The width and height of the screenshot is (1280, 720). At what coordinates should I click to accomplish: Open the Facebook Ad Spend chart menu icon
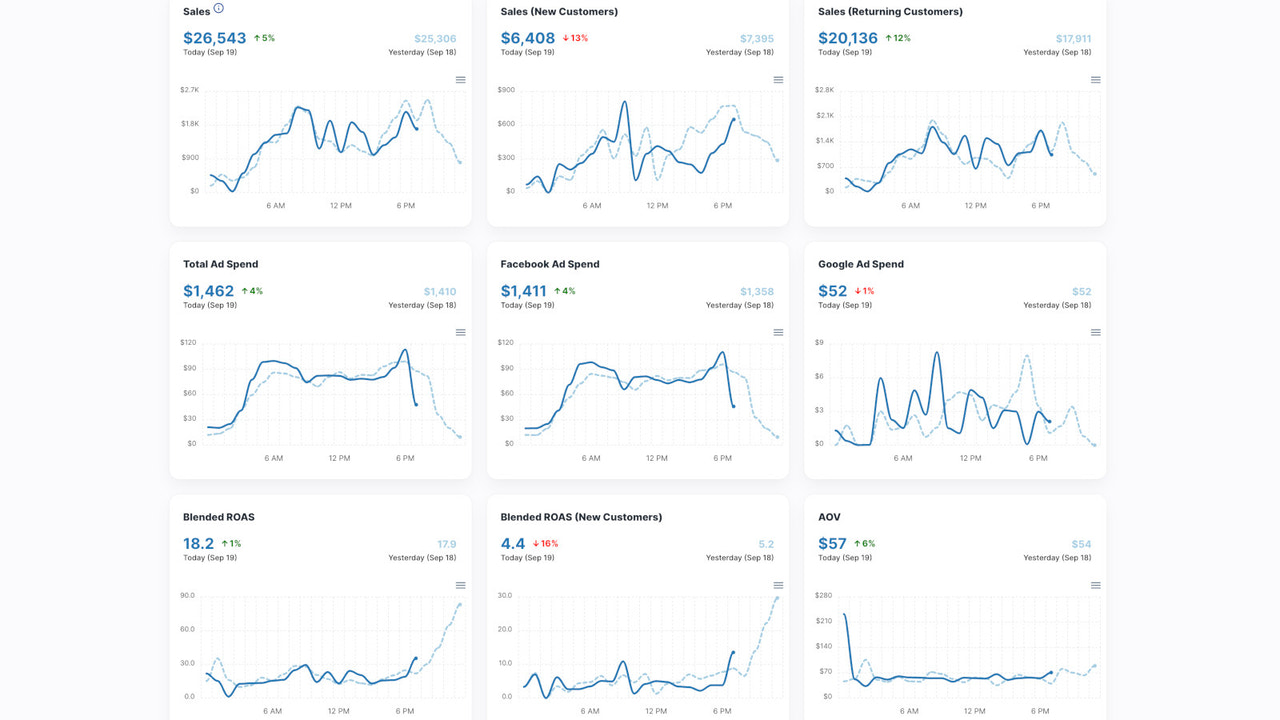pos(778,333)
